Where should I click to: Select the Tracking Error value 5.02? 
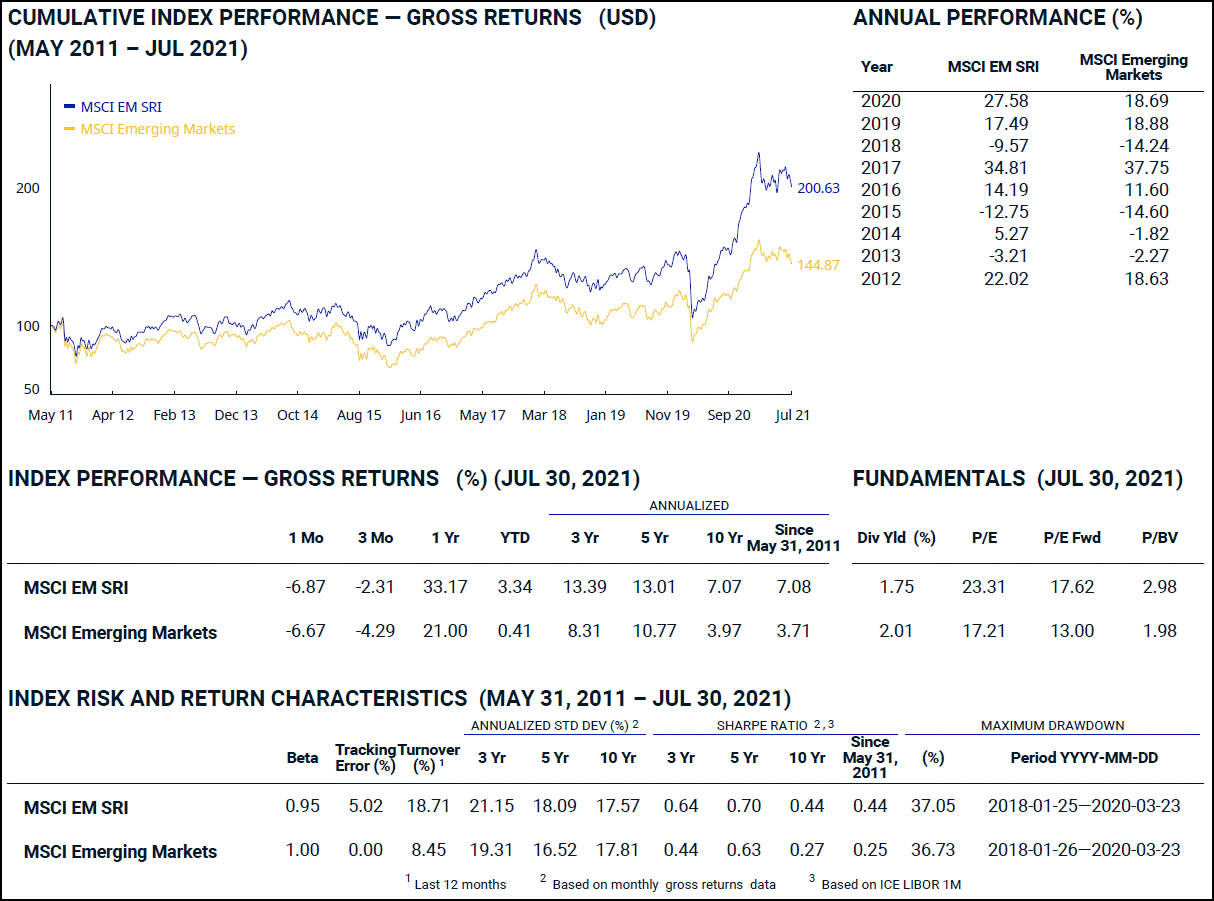coord(365,806)
